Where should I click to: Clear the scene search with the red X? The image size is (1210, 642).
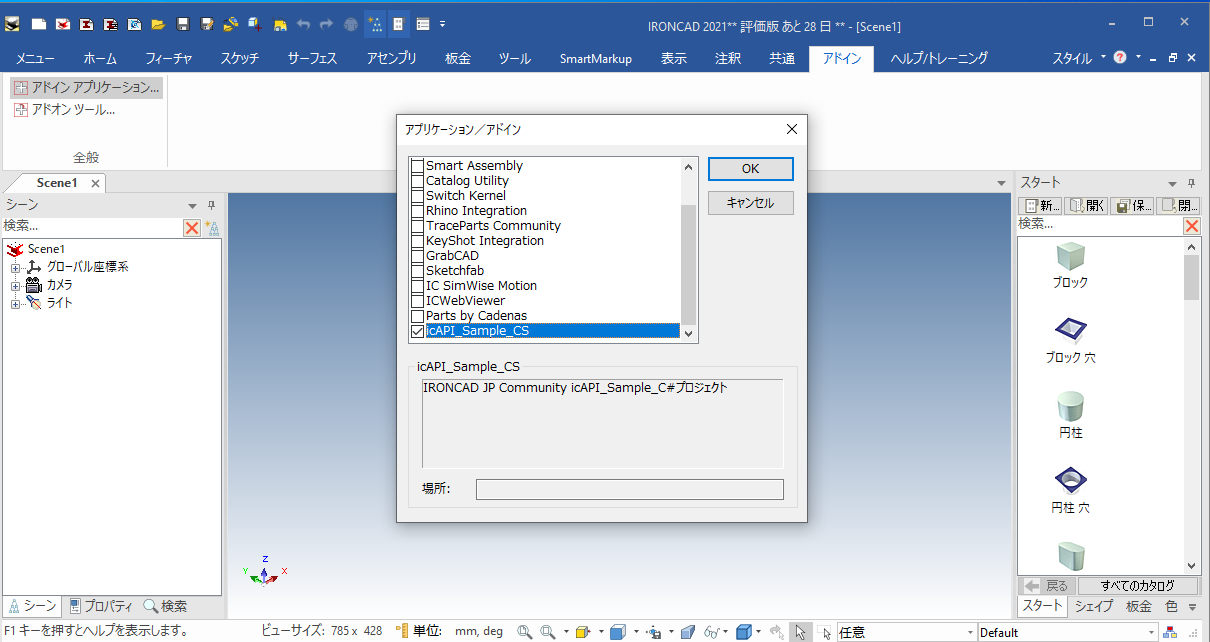(x=192, y=228)
